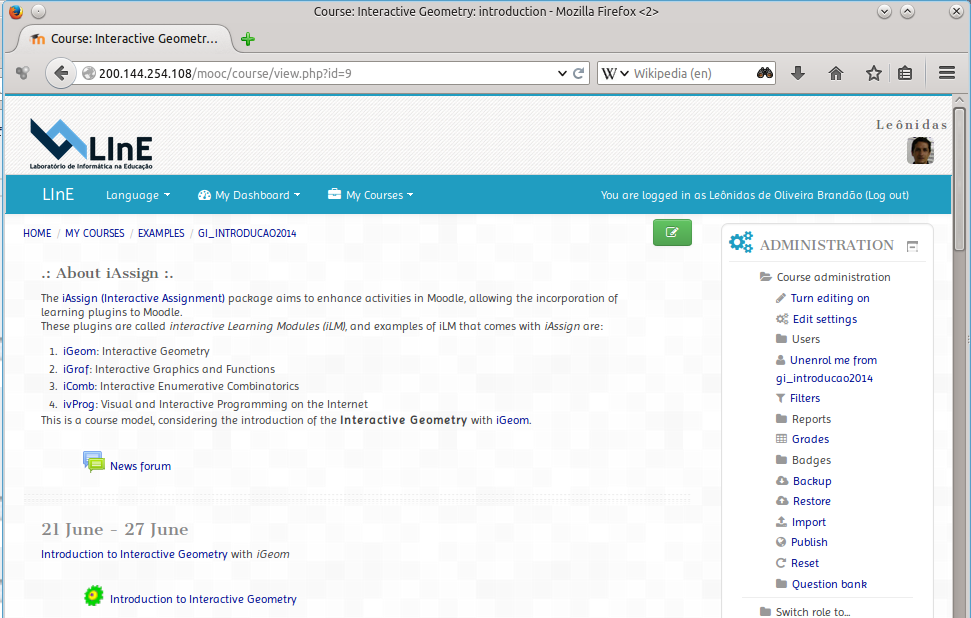Click the upload icon beside Import
971x618 pixels.
(x=782, y=522)
